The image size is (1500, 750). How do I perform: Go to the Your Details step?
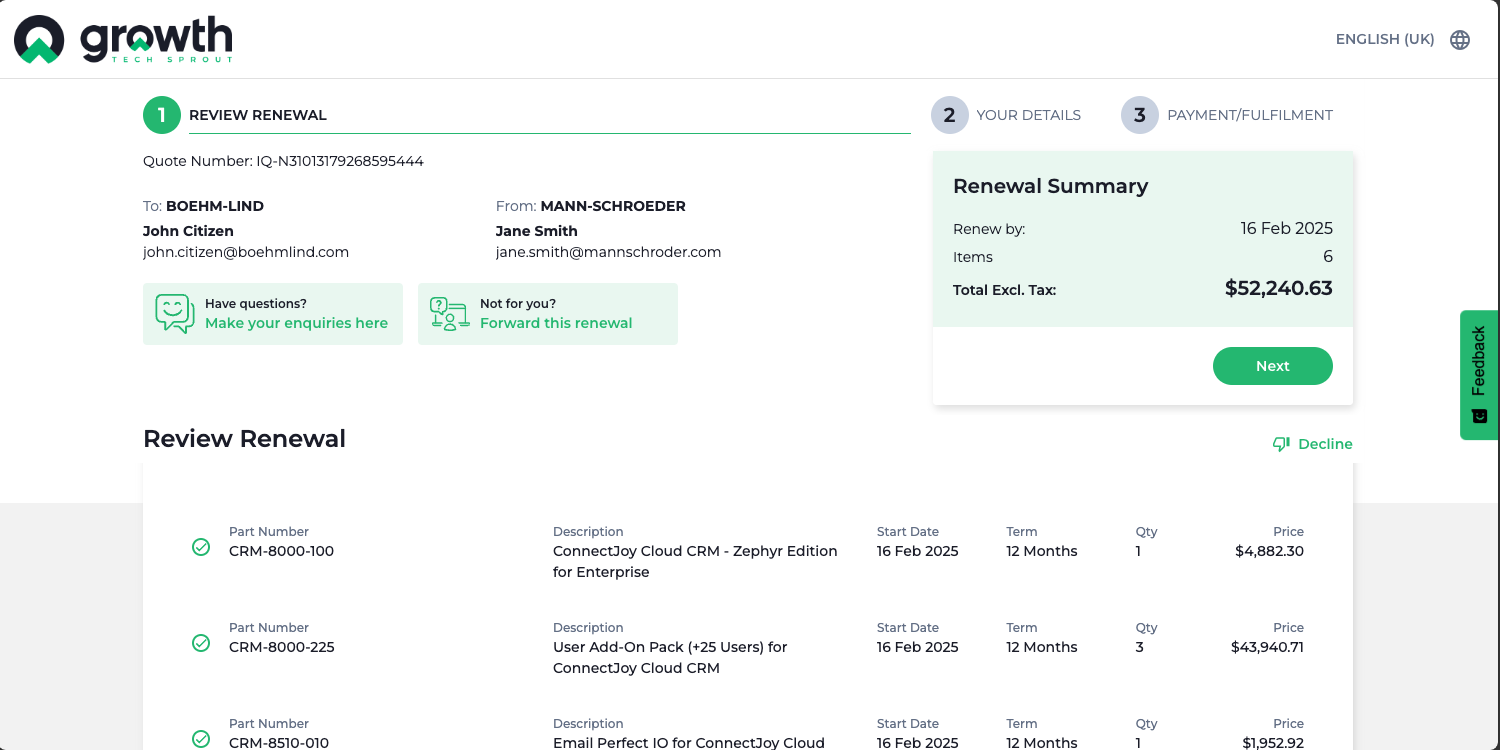point(1028,115)
